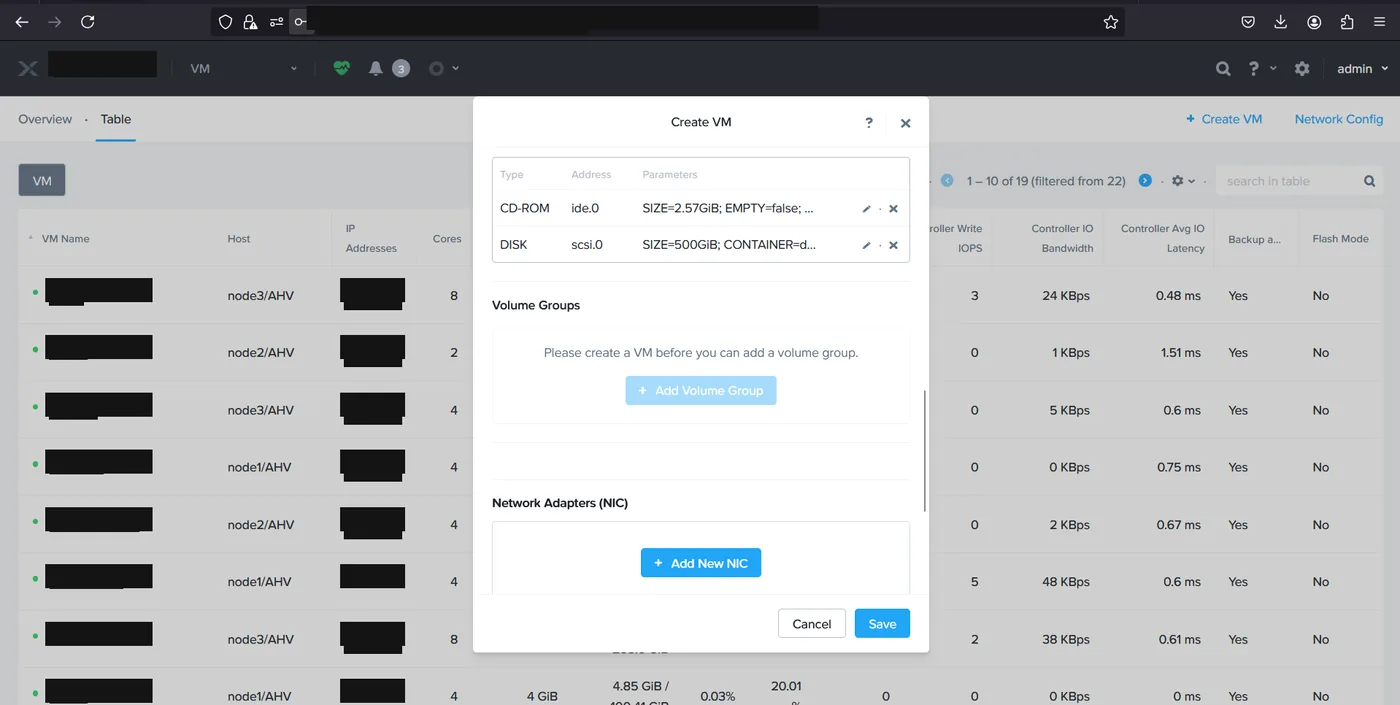
Task: Add a new NIC to the VM
Action: (701, 563)
